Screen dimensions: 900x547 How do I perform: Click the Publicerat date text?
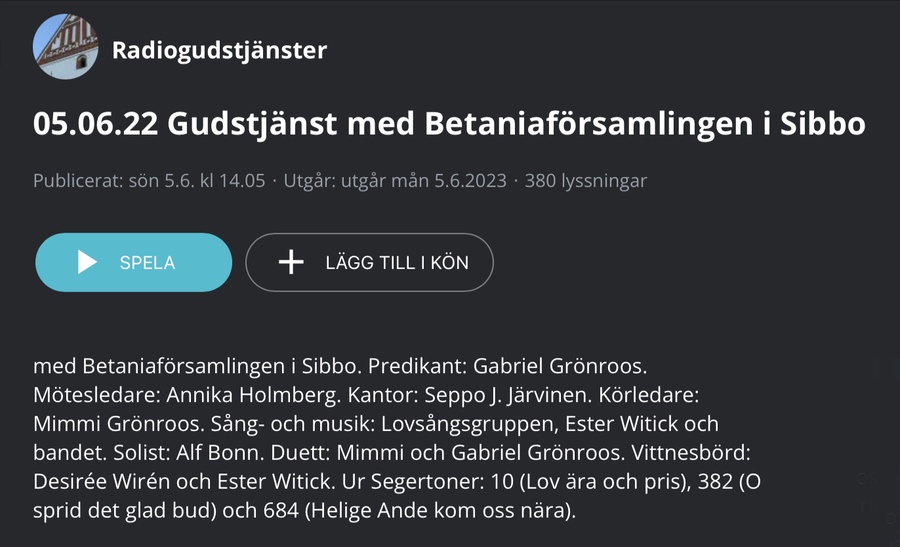point(149,181)
